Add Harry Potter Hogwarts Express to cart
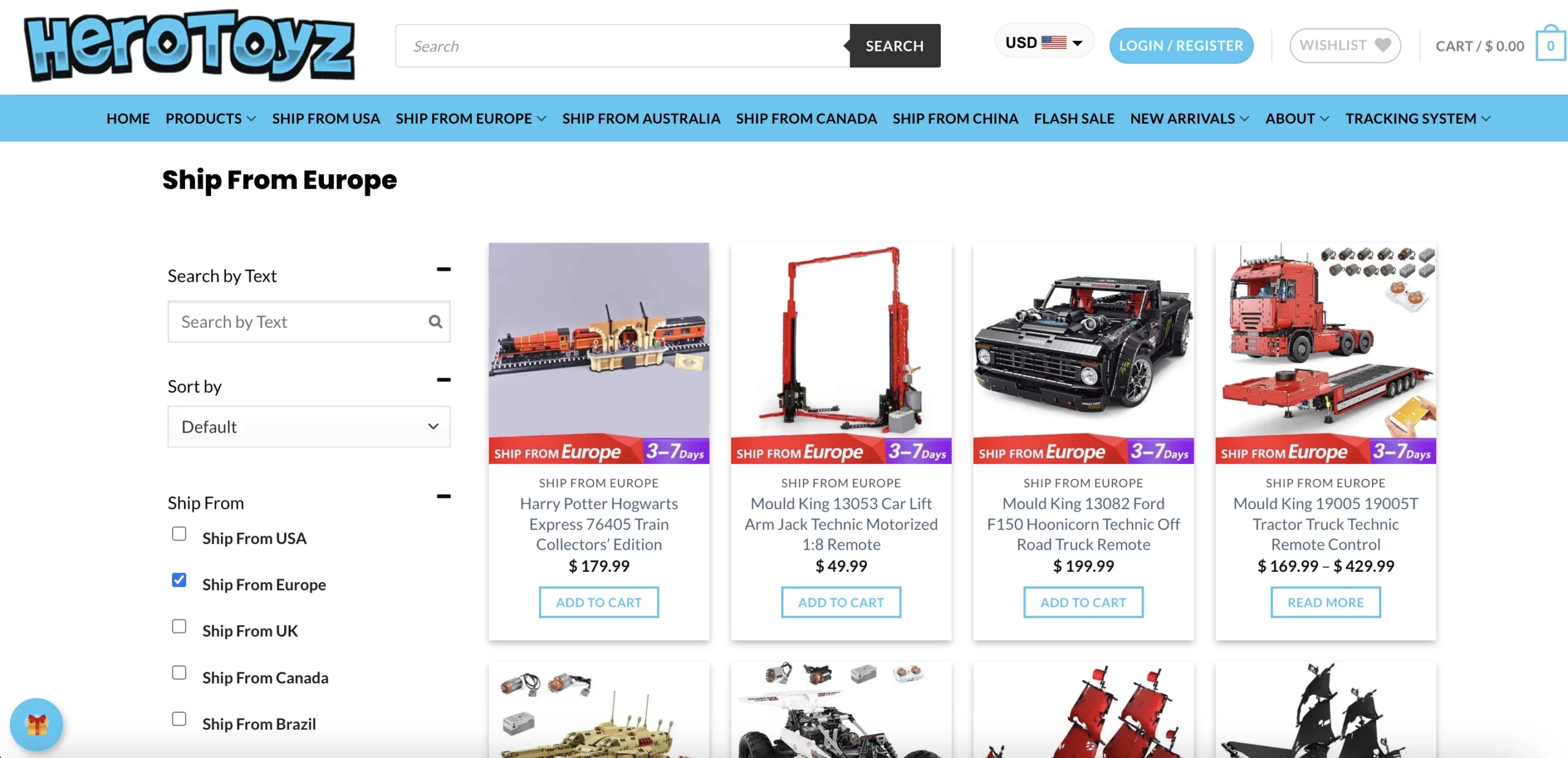 pos(598,602)
